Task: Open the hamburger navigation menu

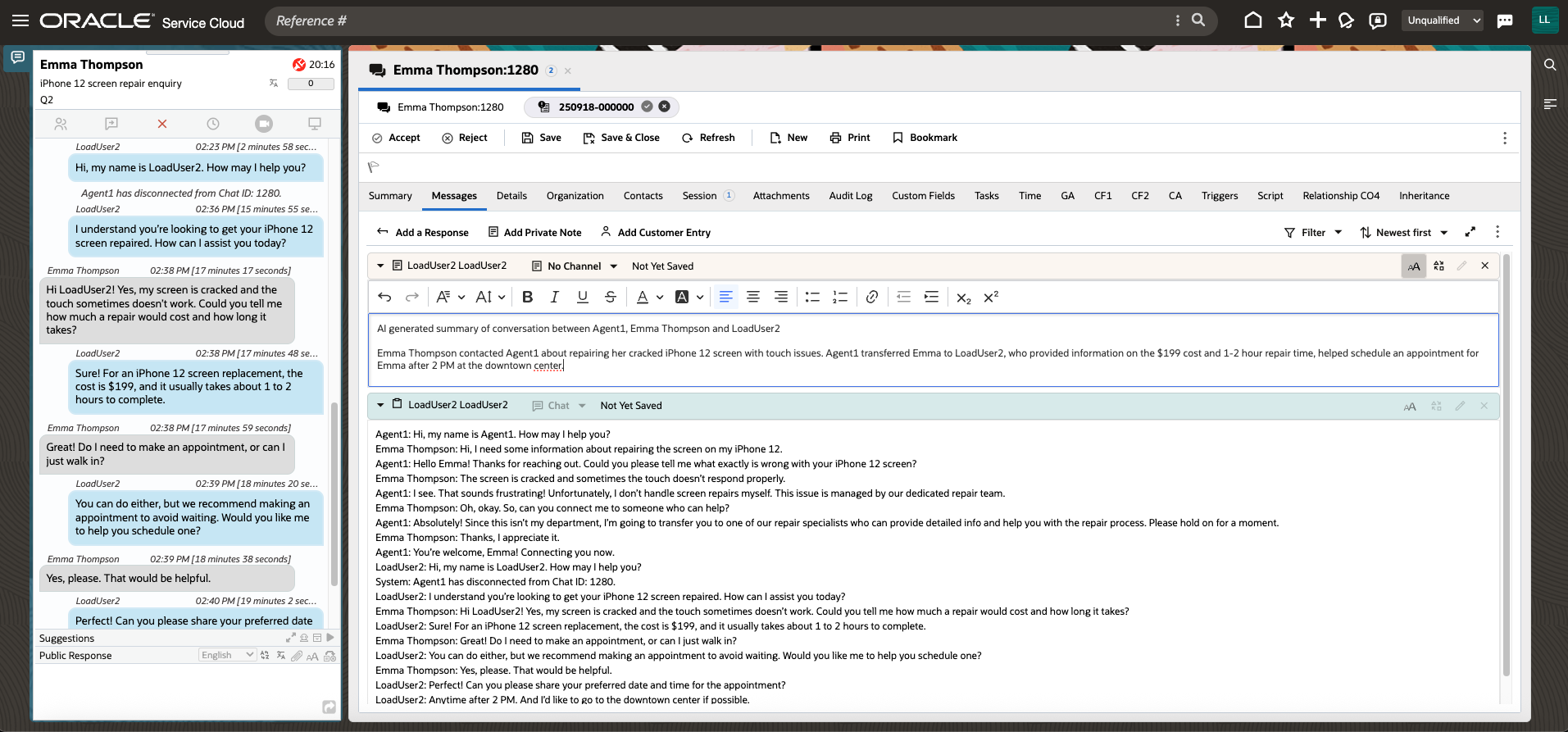Action: point(20,20)
